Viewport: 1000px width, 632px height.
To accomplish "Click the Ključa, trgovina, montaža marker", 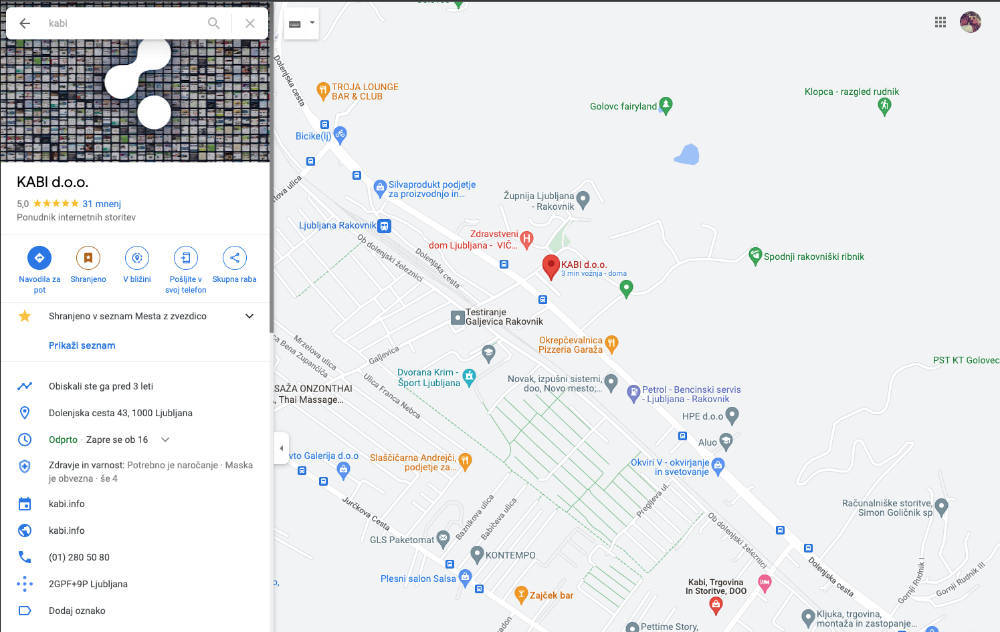I will pyautogui.click(x=808, y=617).
